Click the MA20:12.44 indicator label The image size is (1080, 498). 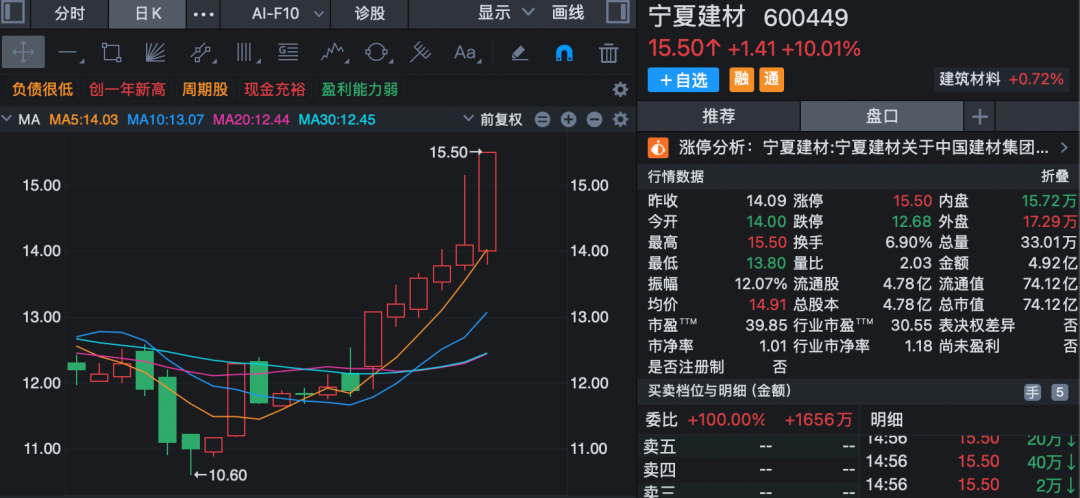[x=251, y=119]
